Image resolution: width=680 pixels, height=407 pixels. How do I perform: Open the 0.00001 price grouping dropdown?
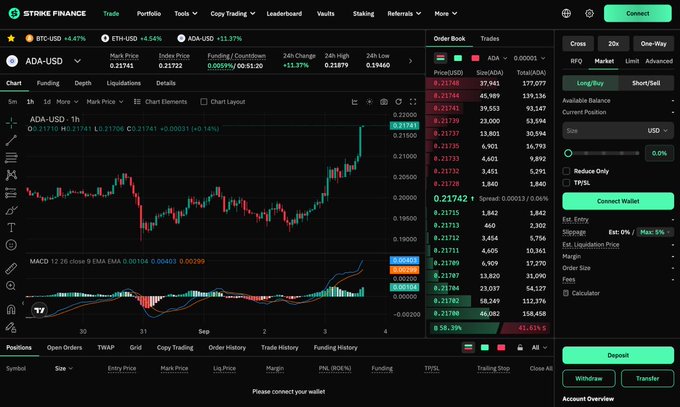(529, 58)
